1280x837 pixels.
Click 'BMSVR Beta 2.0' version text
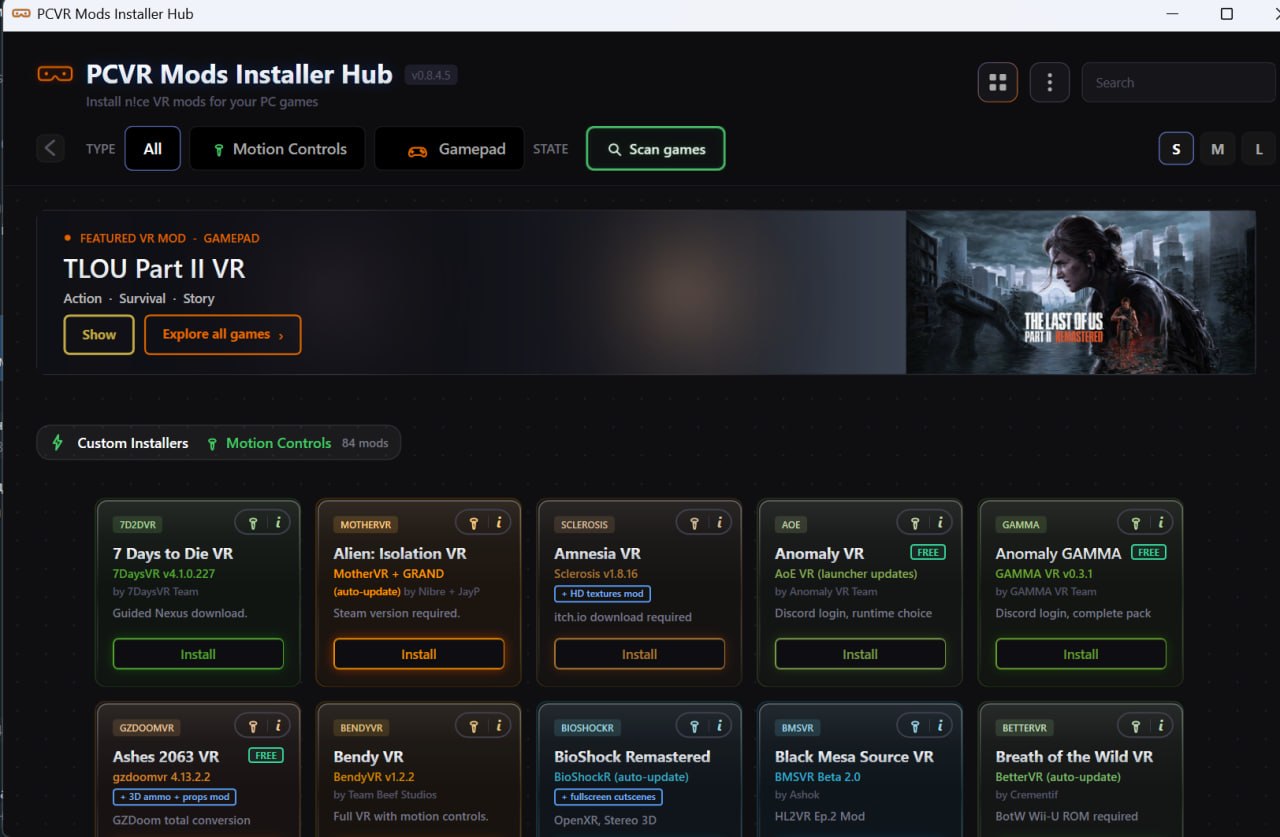(x=818, y=777)
